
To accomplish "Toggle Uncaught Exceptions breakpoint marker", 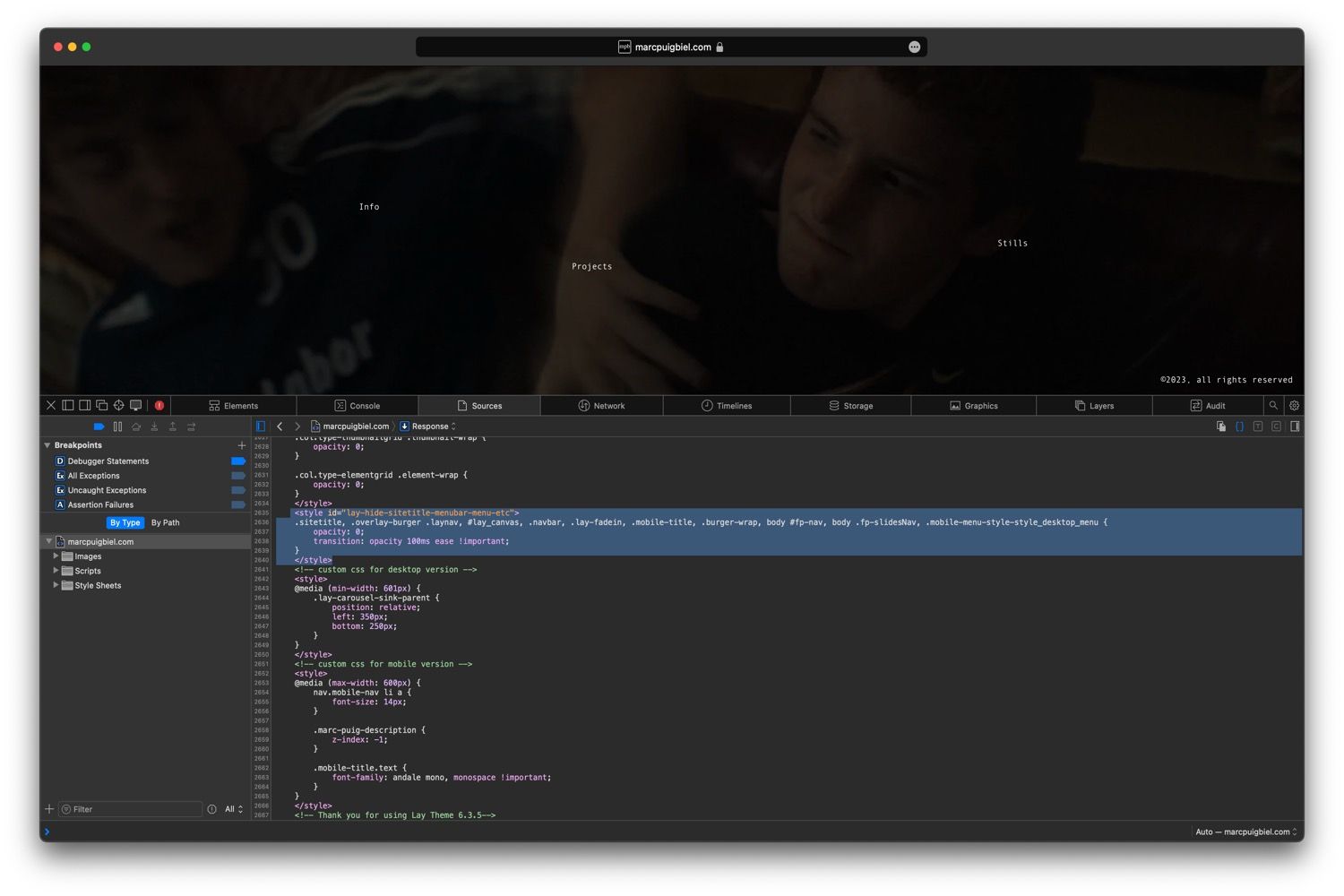I will (x=238, y=490).
